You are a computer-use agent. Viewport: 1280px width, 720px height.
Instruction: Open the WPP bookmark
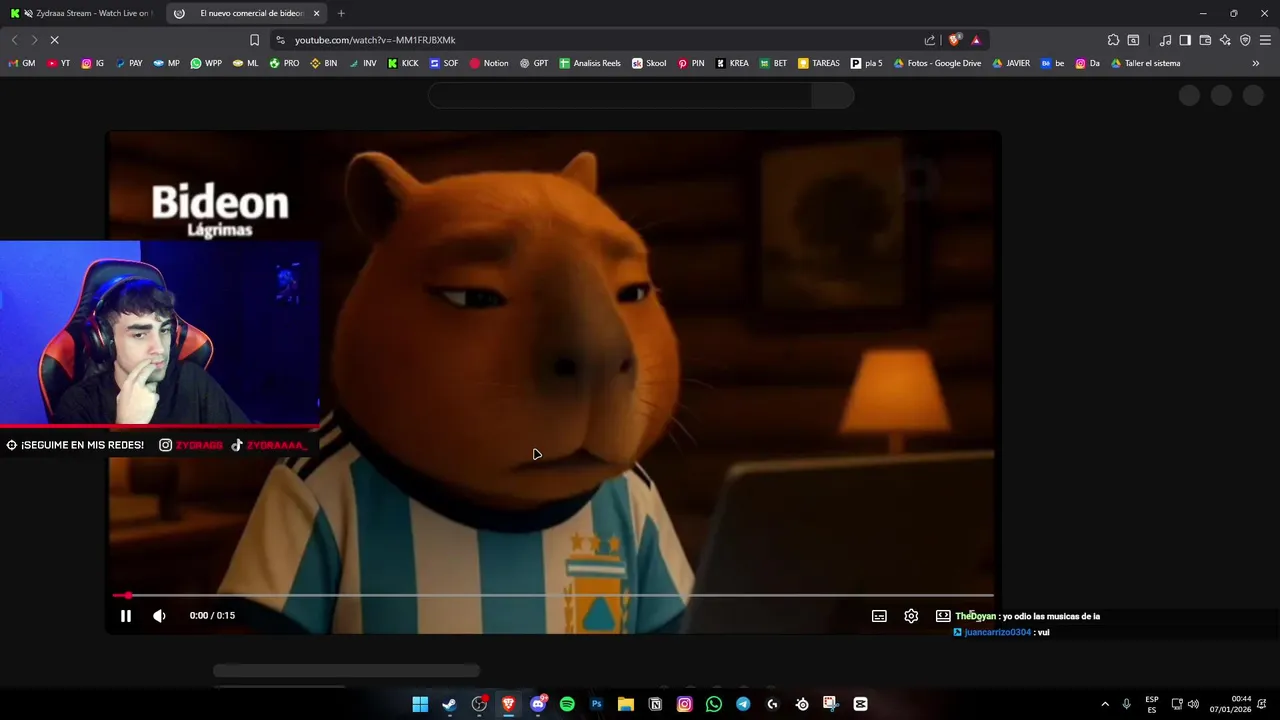[x=206, y=63]
